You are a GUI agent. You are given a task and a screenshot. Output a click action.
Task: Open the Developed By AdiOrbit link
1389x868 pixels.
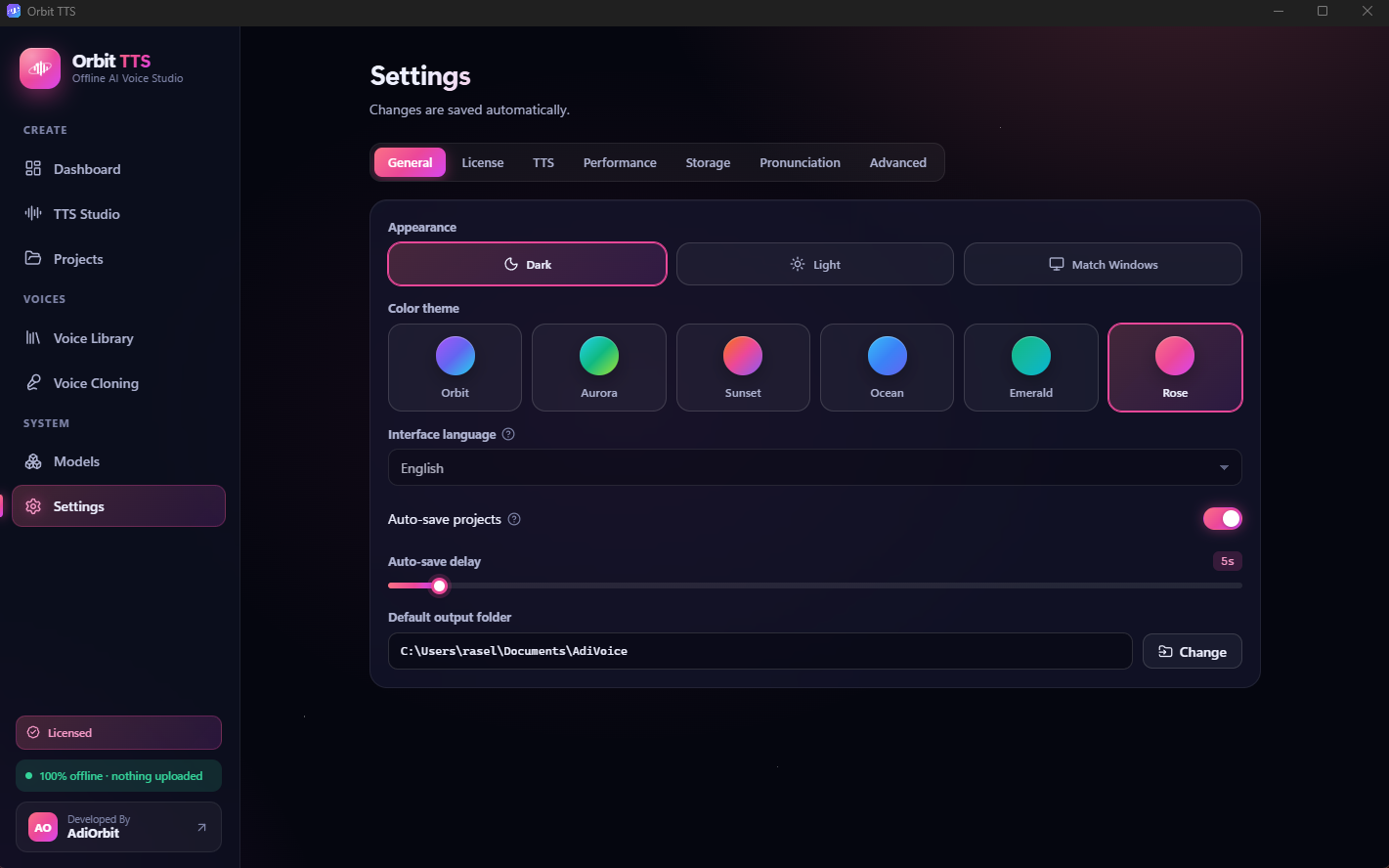click(x=118, y=827)
